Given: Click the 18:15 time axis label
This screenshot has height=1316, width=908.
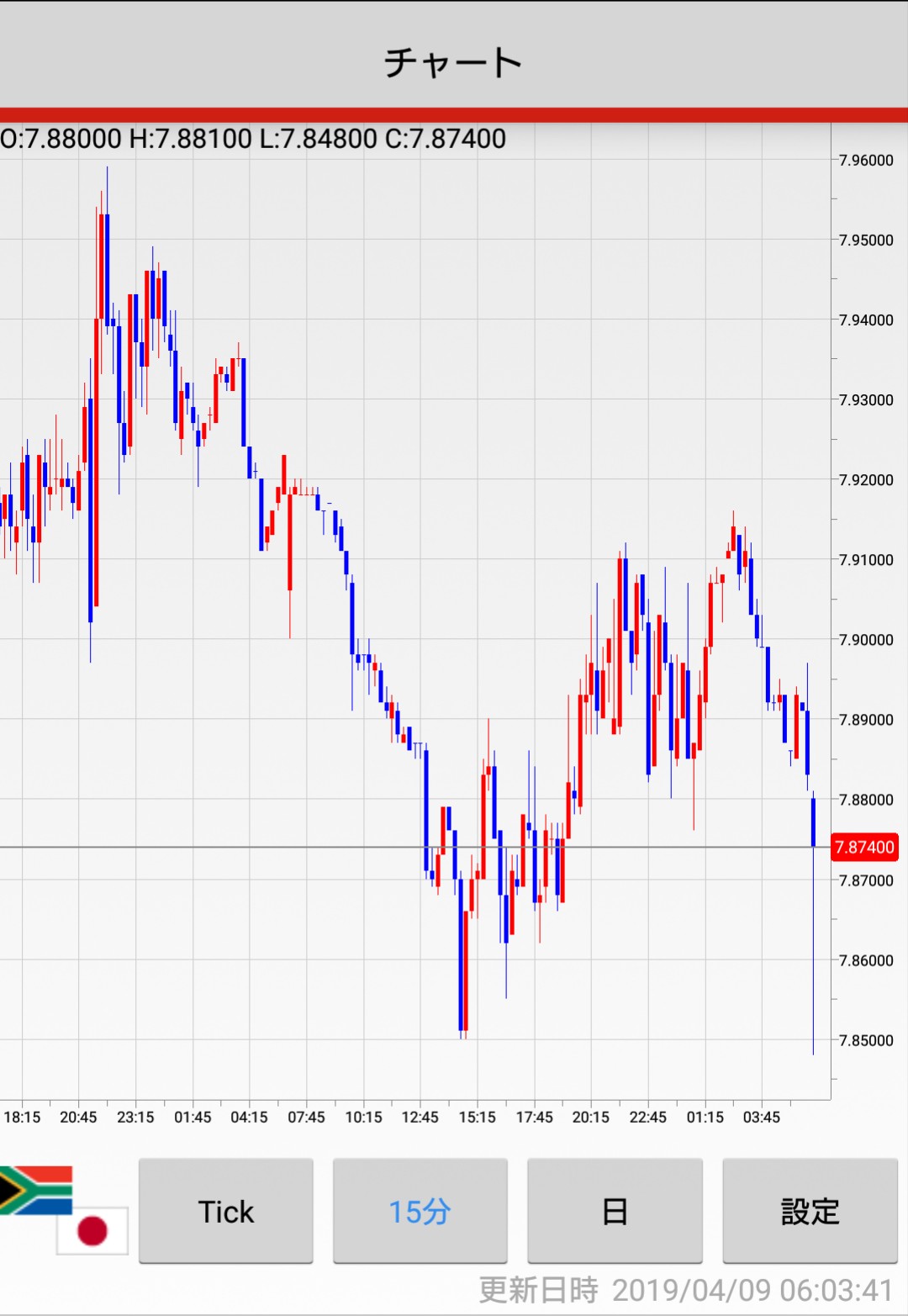Looking at the screenshot, I should (22, 1117).
